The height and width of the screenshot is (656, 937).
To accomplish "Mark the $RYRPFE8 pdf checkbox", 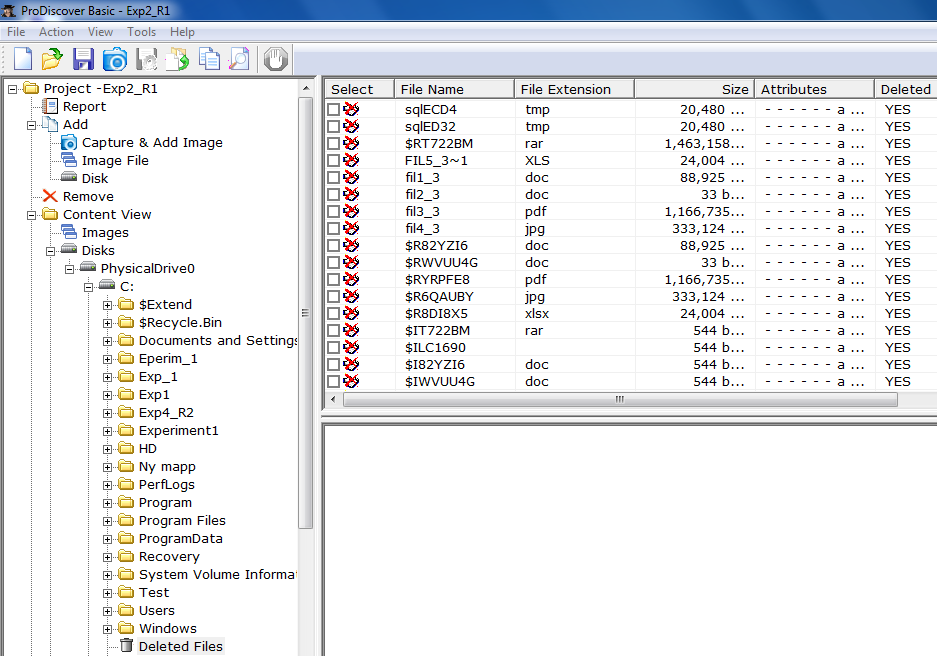I will 333,280.
